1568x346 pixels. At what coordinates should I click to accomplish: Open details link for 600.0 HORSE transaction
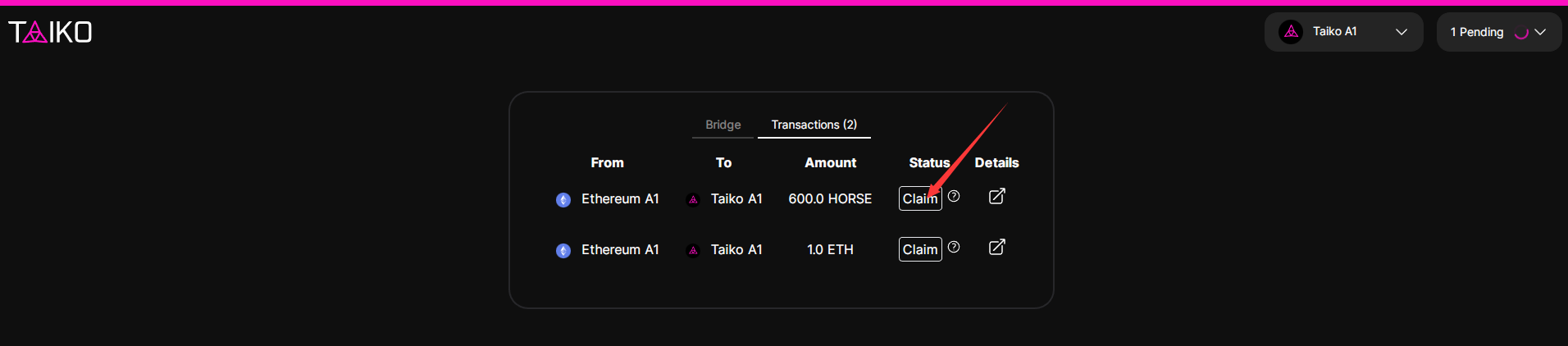[x=996, y=196]
